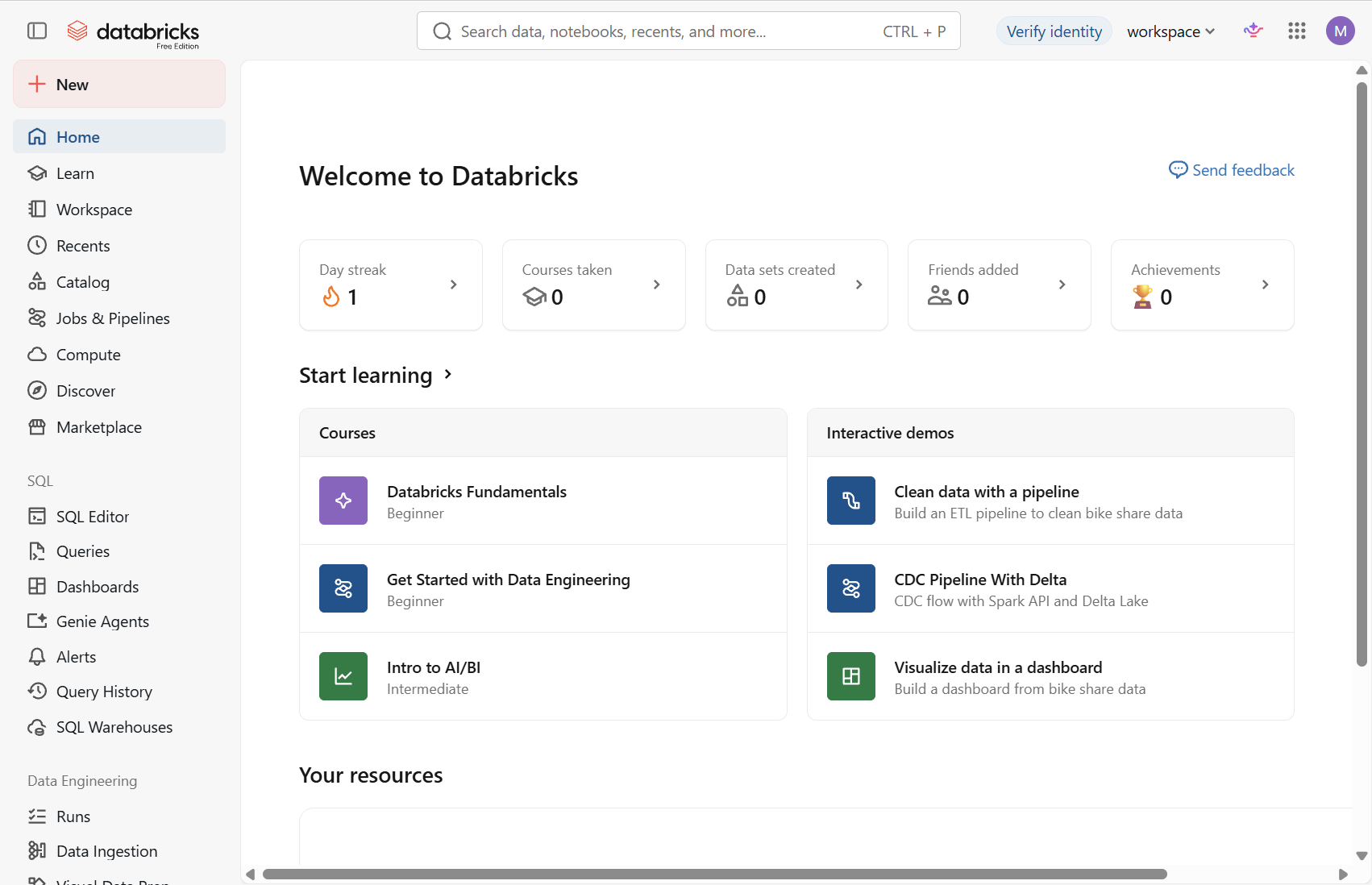
Task: Go to Home in the sidebar
Action: [119, 137]
